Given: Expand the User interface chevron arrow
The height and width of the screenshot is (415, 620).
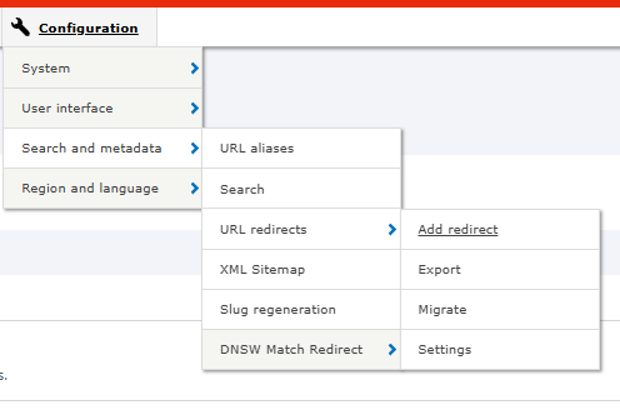Looking at the screenshot, I should click(x=194, y=108).
